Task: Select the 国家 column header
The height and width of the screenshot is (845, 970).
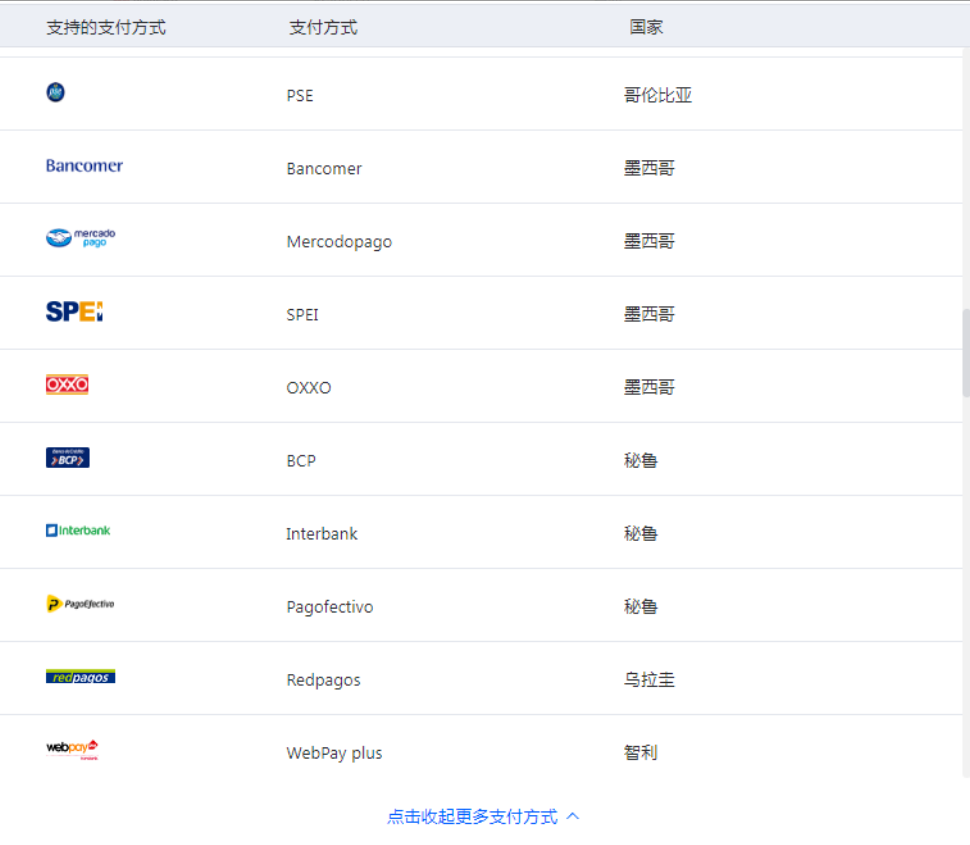Action: 647,27
